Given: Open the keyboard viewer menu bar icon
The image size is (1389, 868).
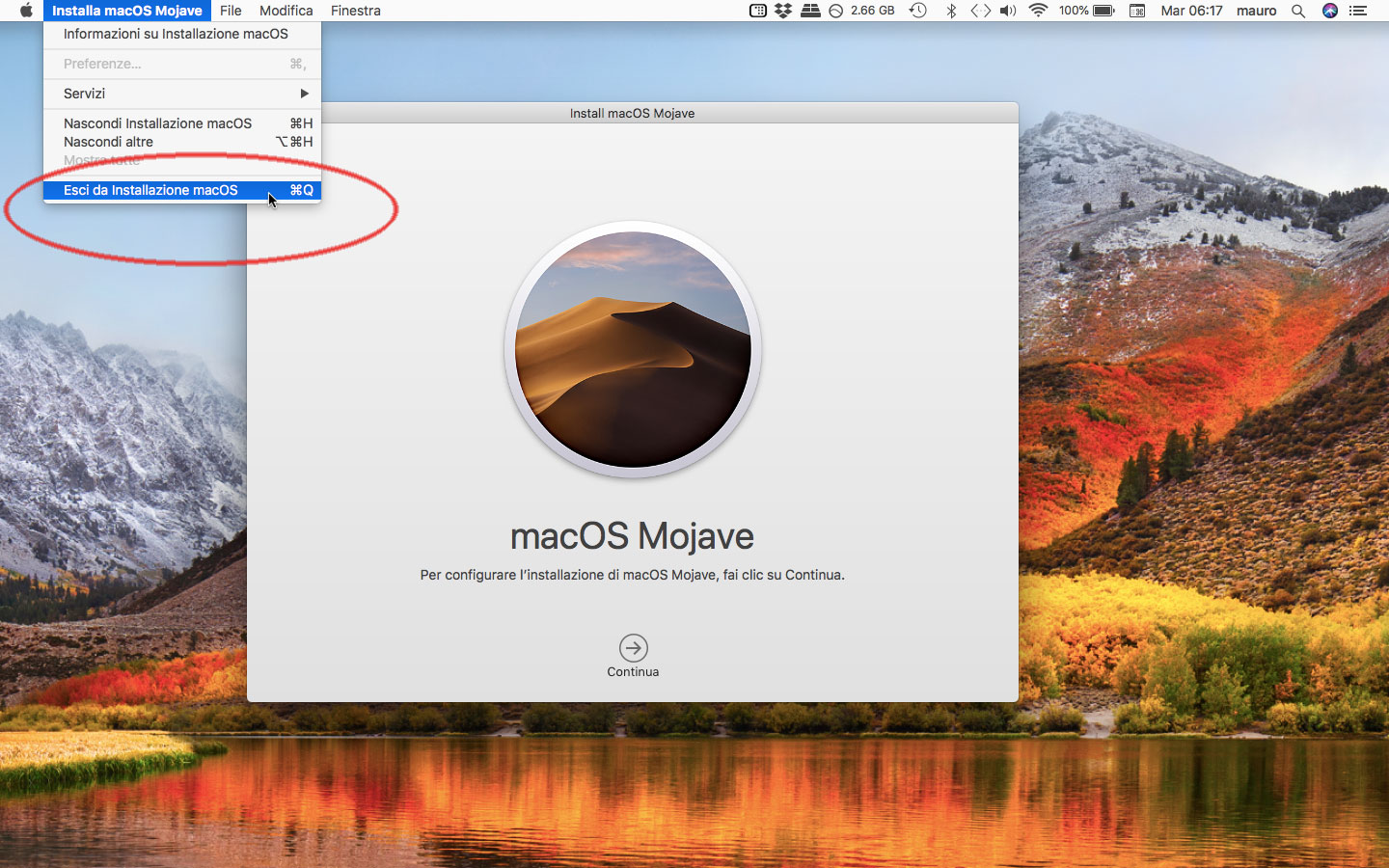Looking at the screenshot, I should click(x=758, y=11).
